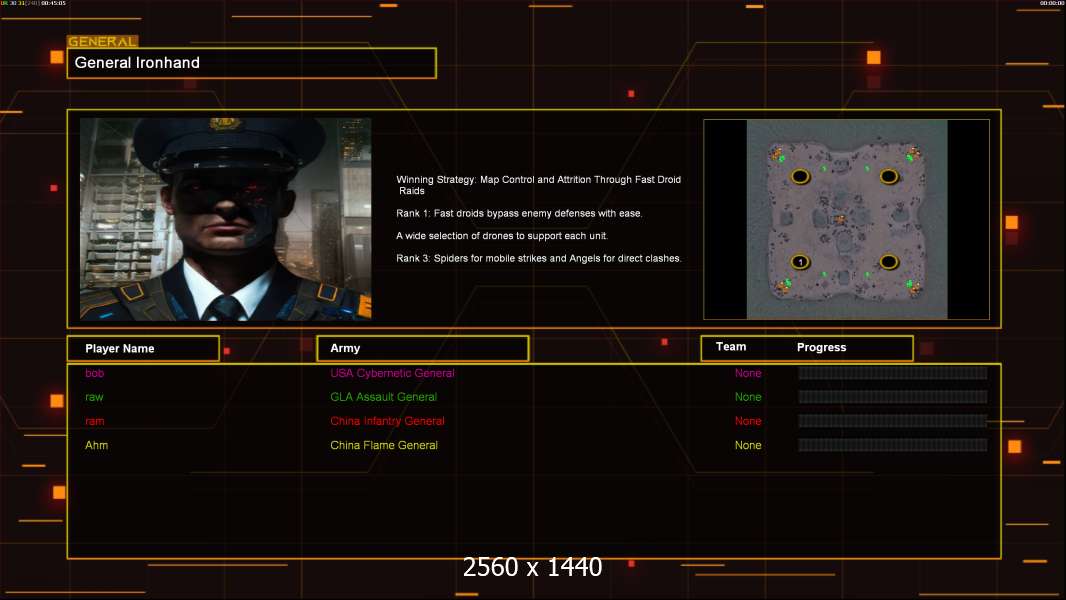Click the China Infantry General army entry
This screenshot has height=600, width=1066.
point(388,421)
